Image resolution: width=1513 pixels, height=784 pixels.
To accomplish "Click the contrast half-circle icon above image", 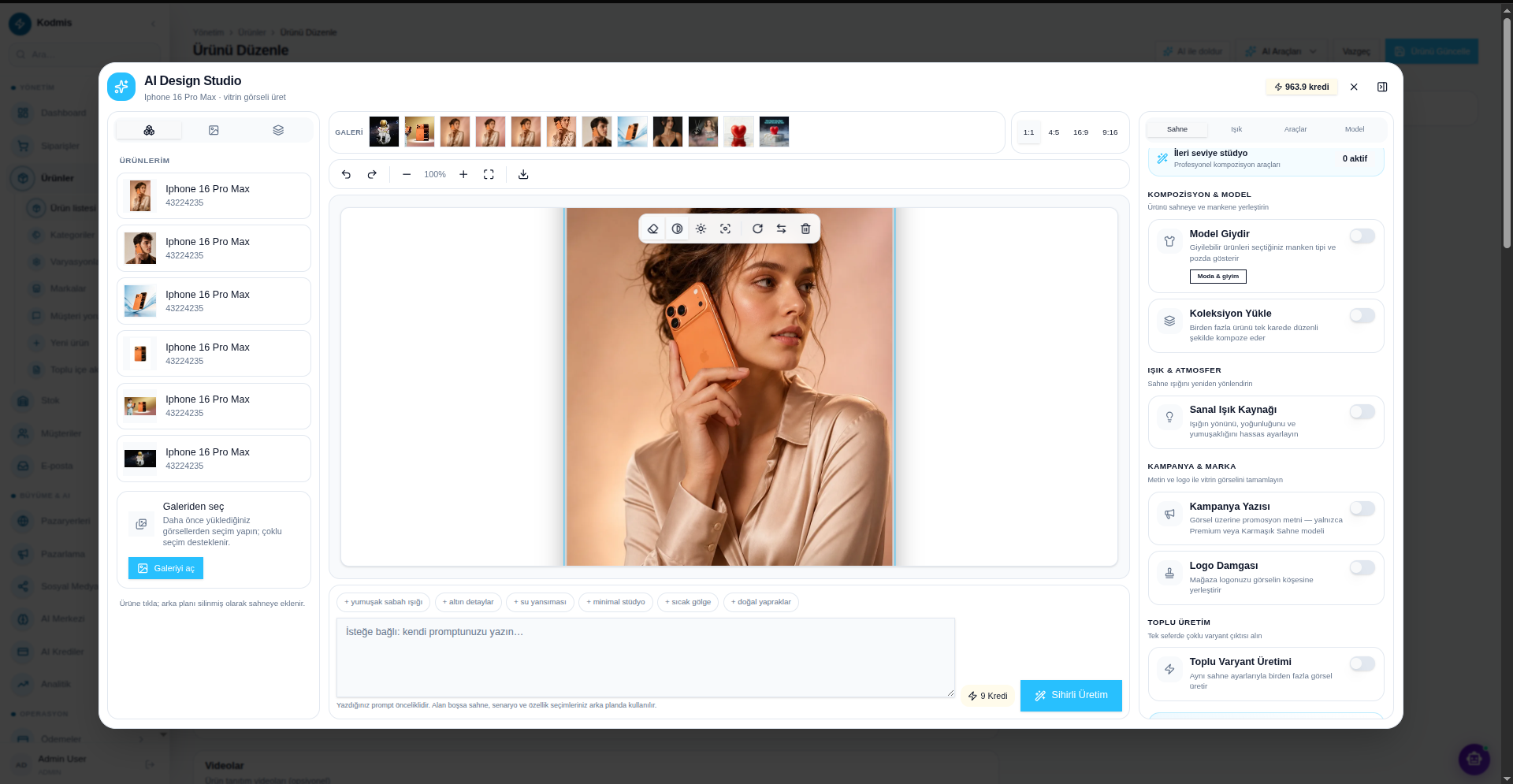I will point(677,229).
